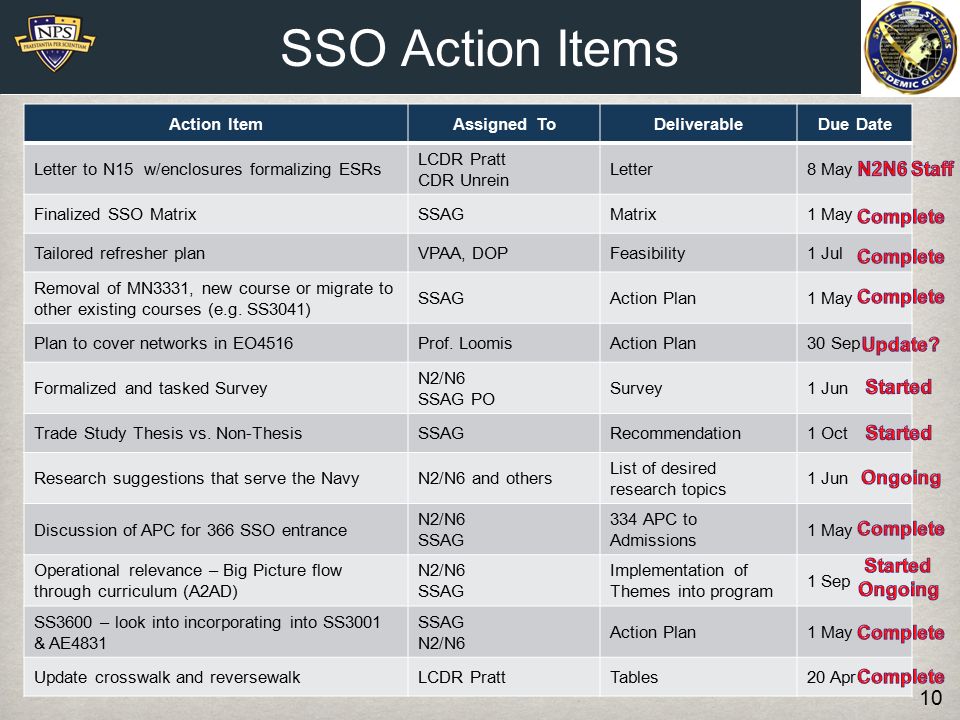Click the 'Deliverable' column header
The image size is (960, 720).
pos(698,124)
